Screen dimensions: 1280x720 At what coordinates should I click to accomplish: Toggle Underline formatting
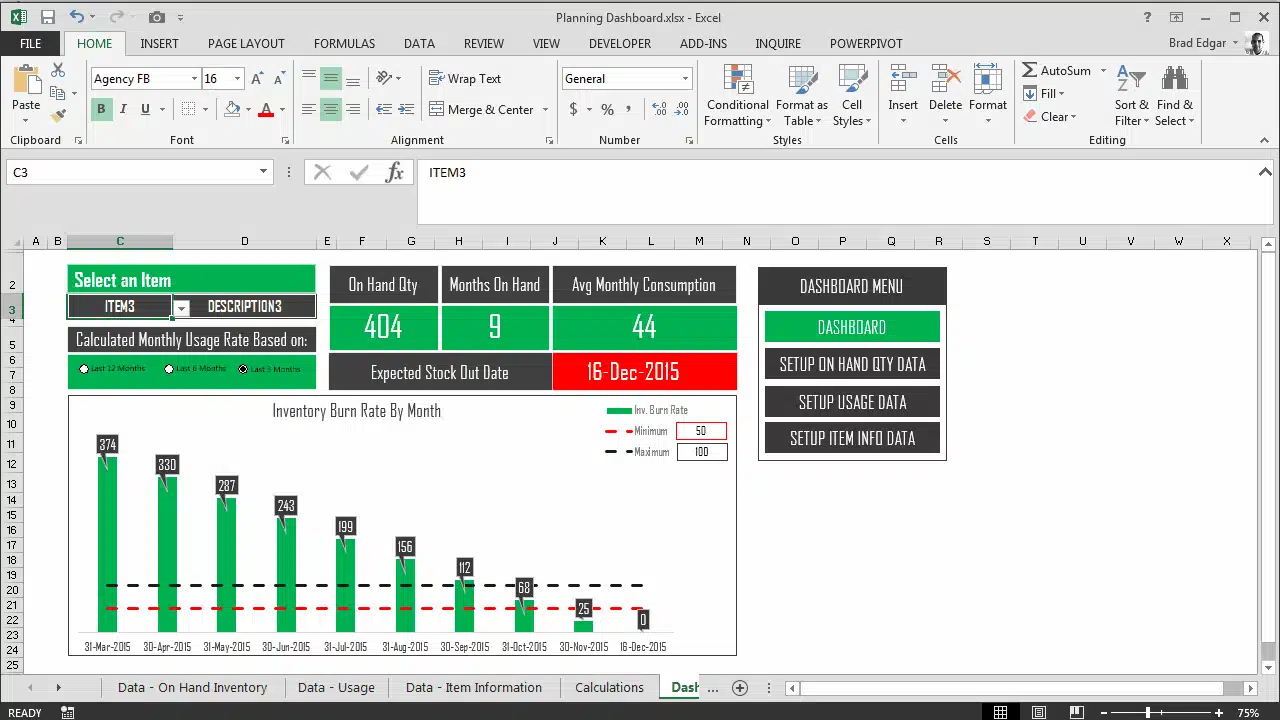point(145,109)
